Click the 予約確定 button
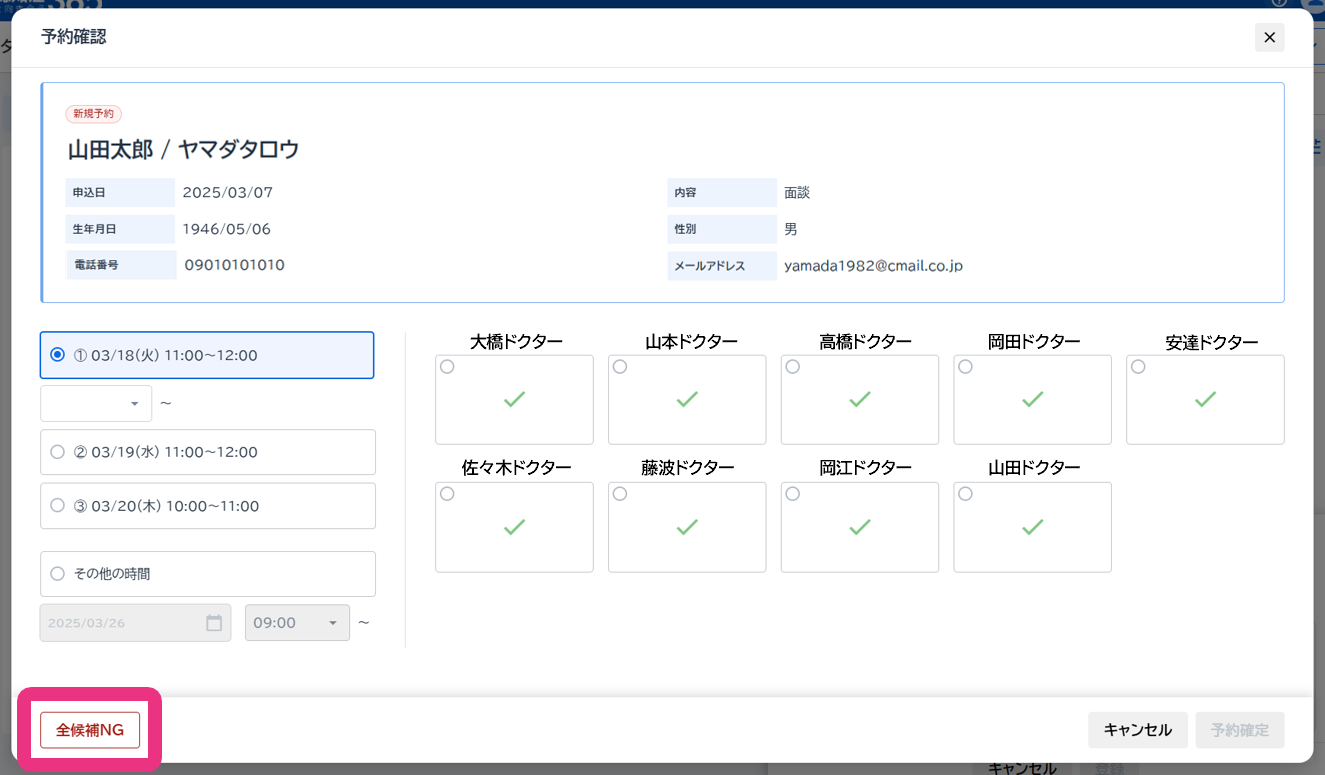 (x=1239, y=730)
